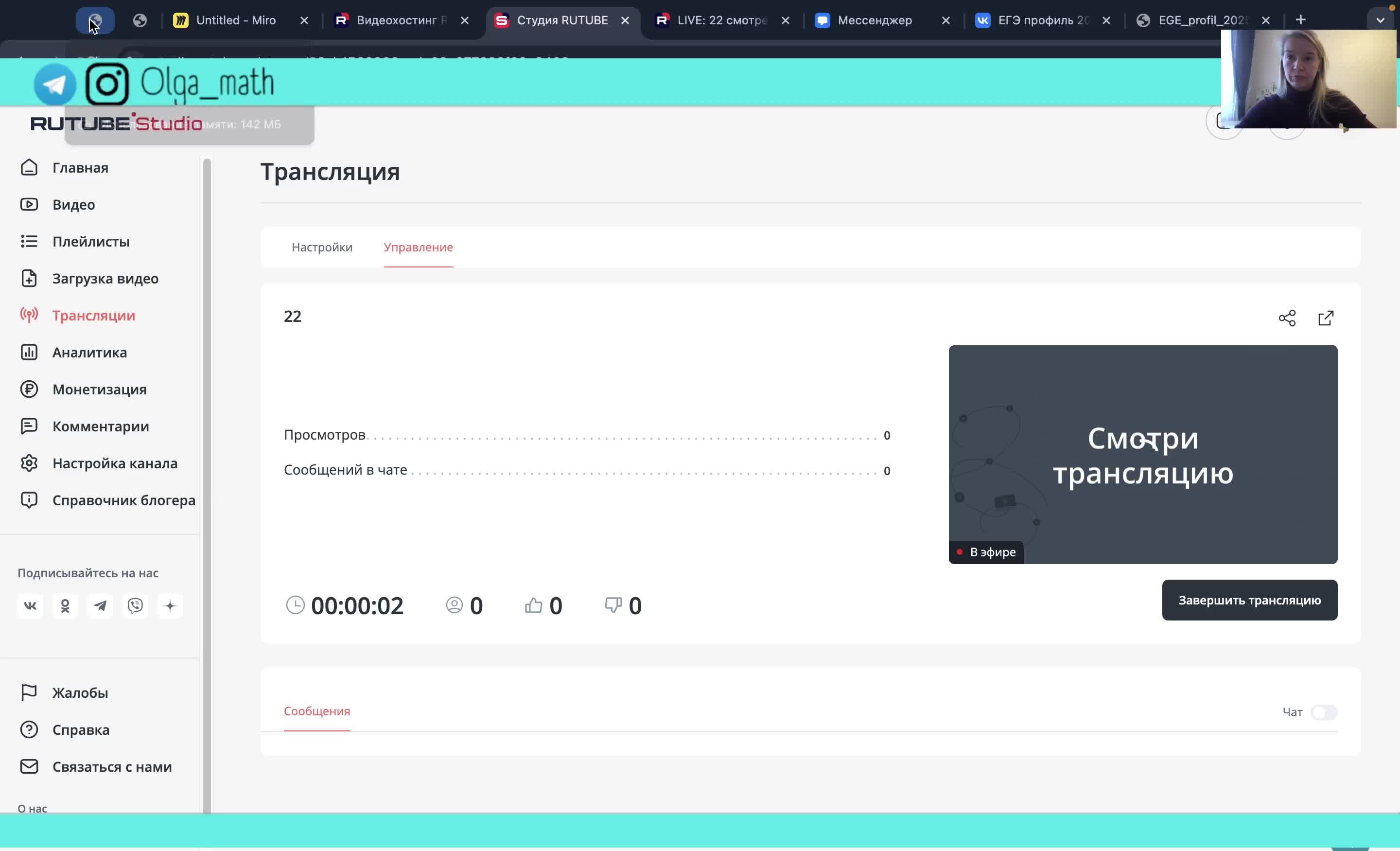The height and width of the screenshot is (851, 1400).
Task: Click the Трансляции broadcast icon
Action: tap(29, 315)
